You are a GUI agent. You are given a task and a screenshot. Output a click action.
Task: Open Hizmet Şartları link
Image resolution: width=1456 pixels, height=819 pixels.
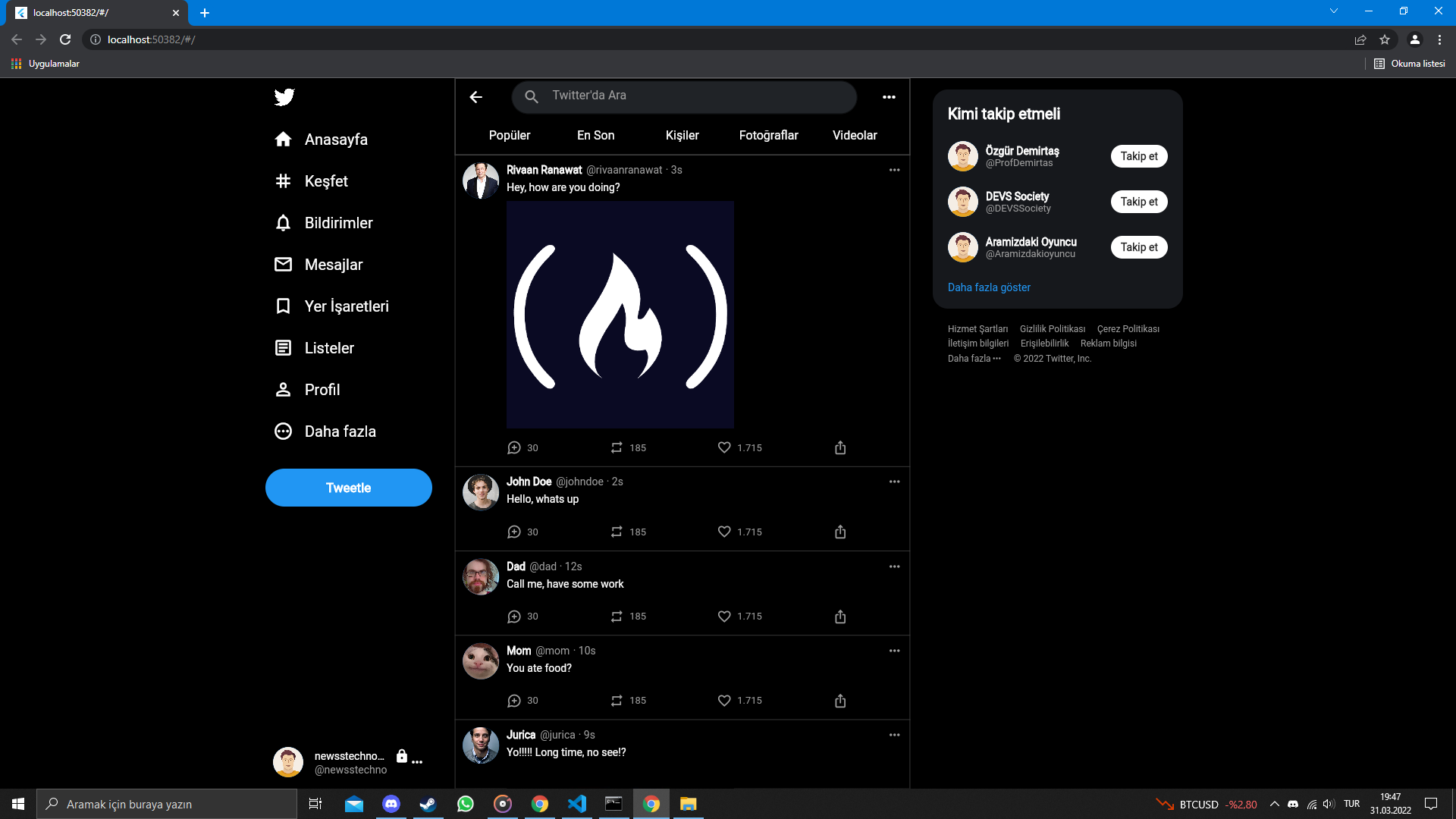point(977,329)
